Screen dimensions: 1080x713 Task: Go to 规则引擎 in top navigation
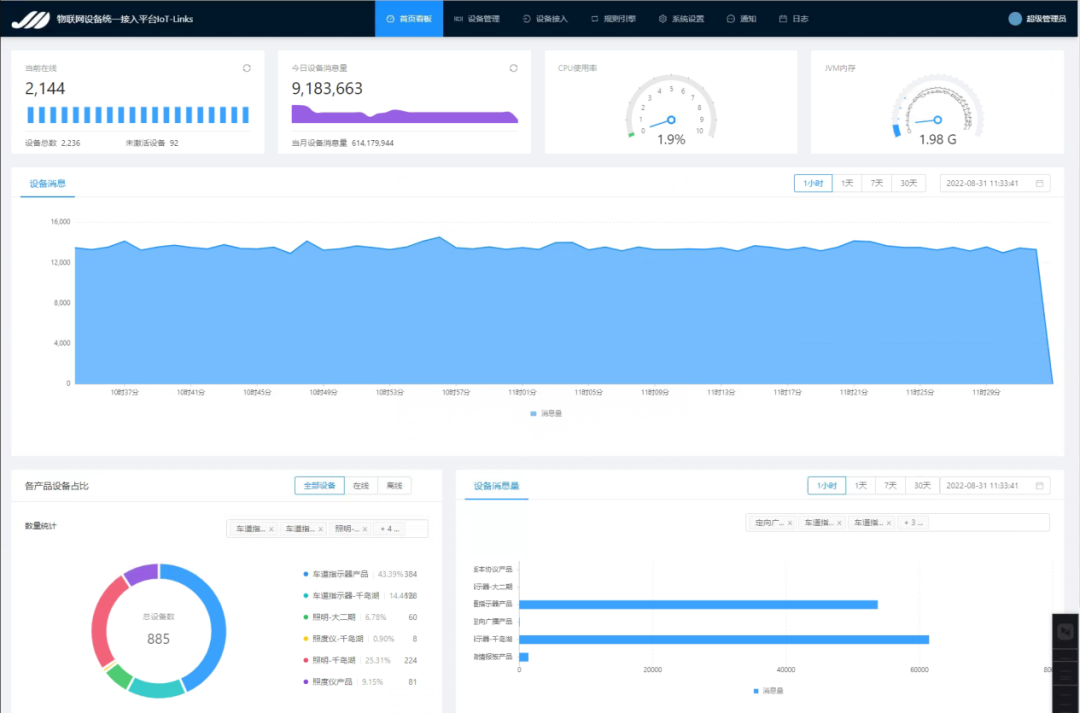[x=614, y=18]
